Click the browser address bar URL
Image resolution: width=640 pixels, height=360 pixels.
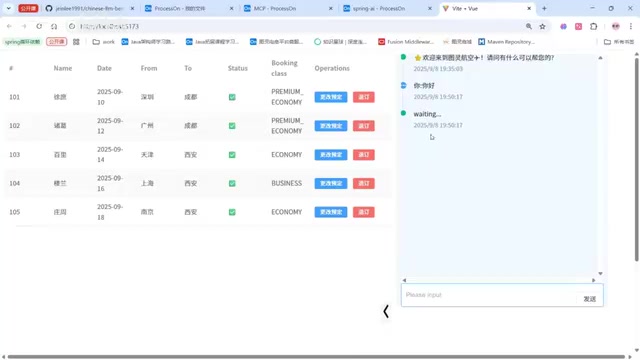click(109, 26)
